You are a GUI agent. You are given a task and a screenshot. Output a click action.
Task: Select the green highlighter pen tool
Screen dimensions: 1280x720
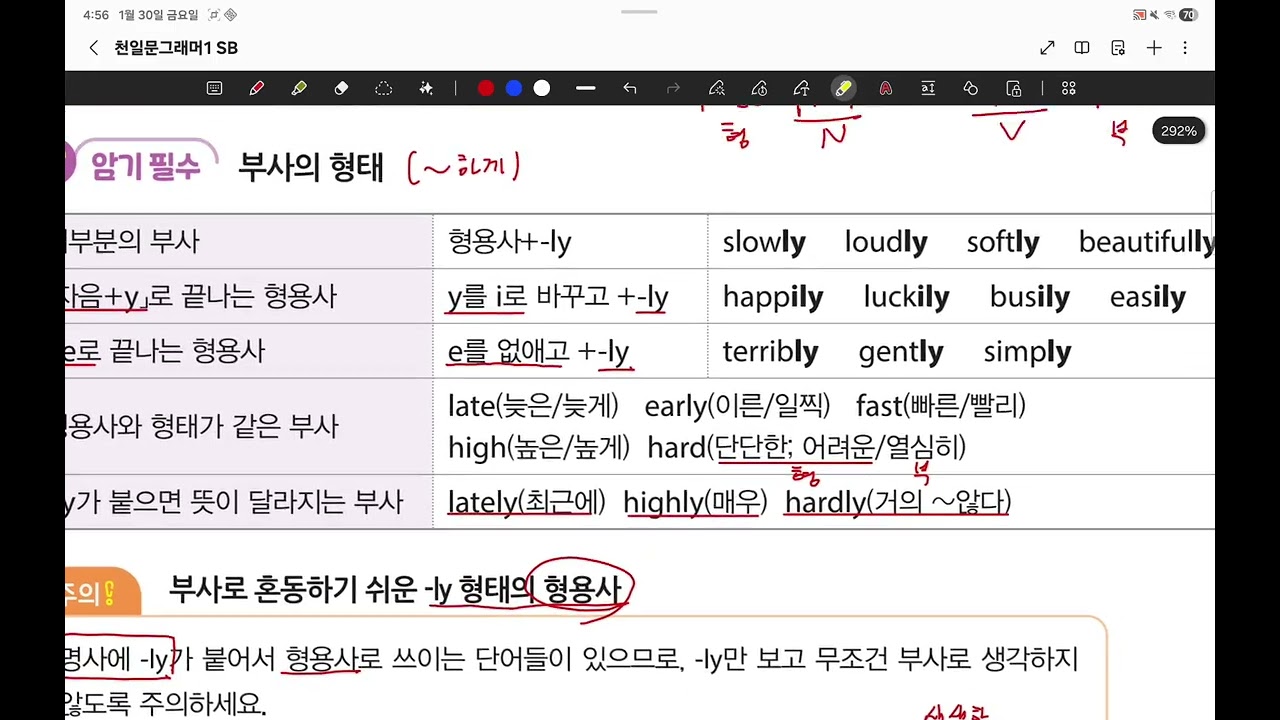[299, 88]
